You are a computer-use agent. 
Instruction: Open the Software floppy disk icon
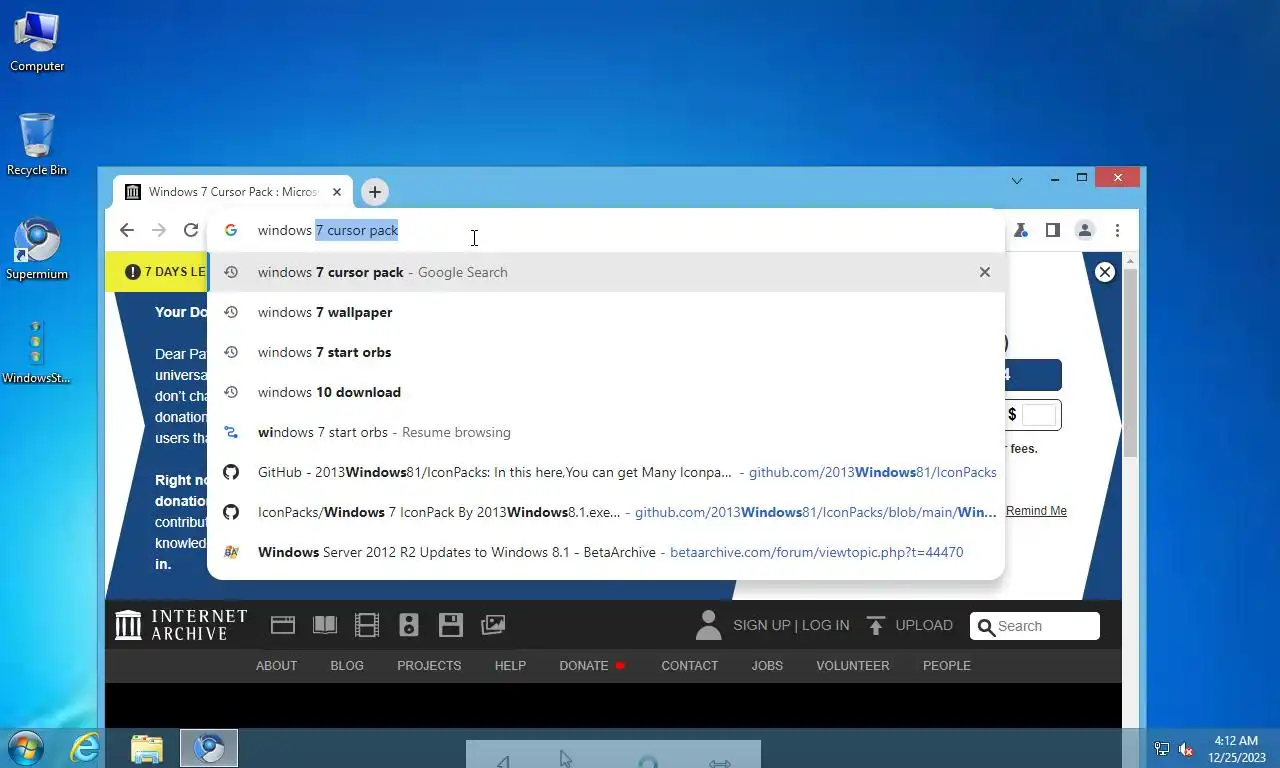point(451,625)
